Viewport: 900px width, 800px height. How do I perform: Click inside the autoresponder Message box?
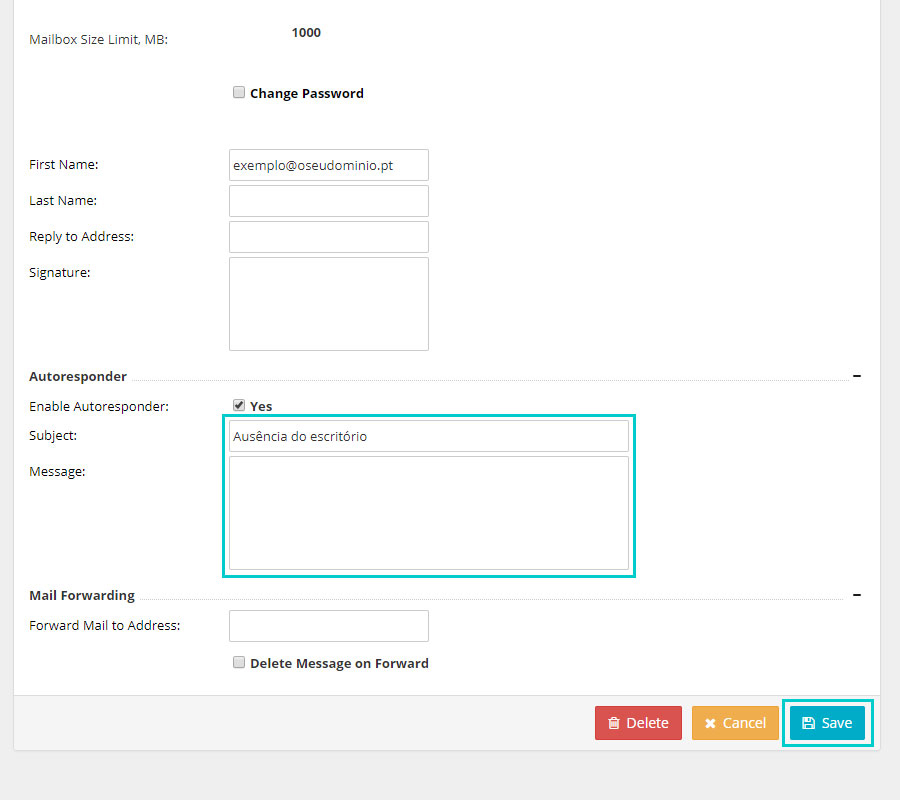click(x=428, y=513)
